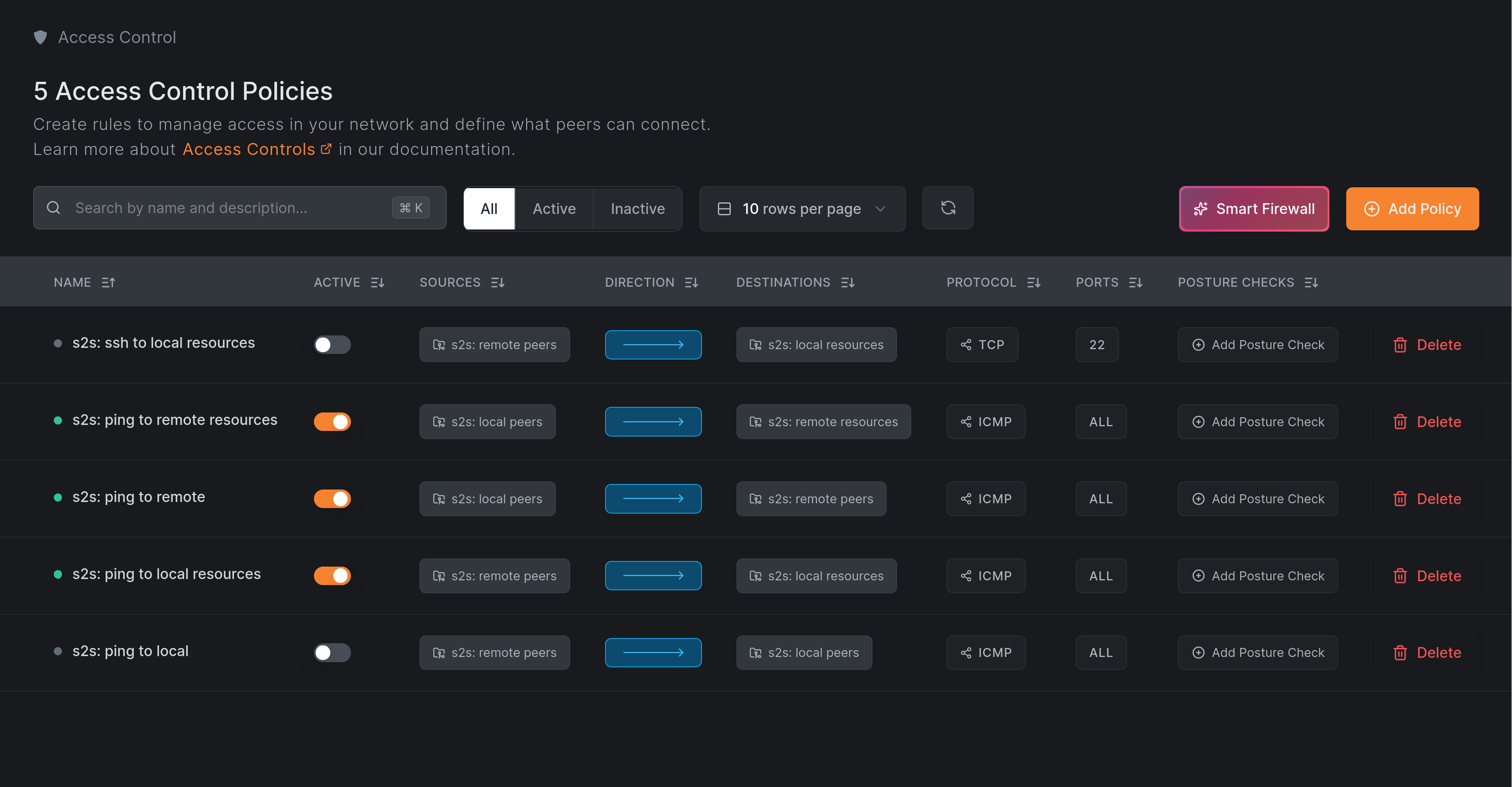This screenshot has height=787, width=1512.
Task: Open the Smart Firewall button
Action: (x=1254, y=209)
